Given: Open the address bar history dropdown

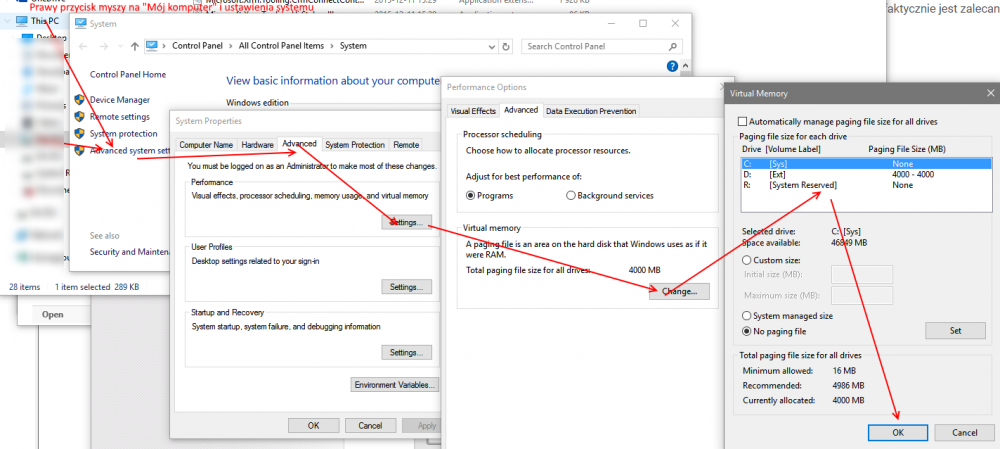Looking at the screenshot, I should [491, 46].
